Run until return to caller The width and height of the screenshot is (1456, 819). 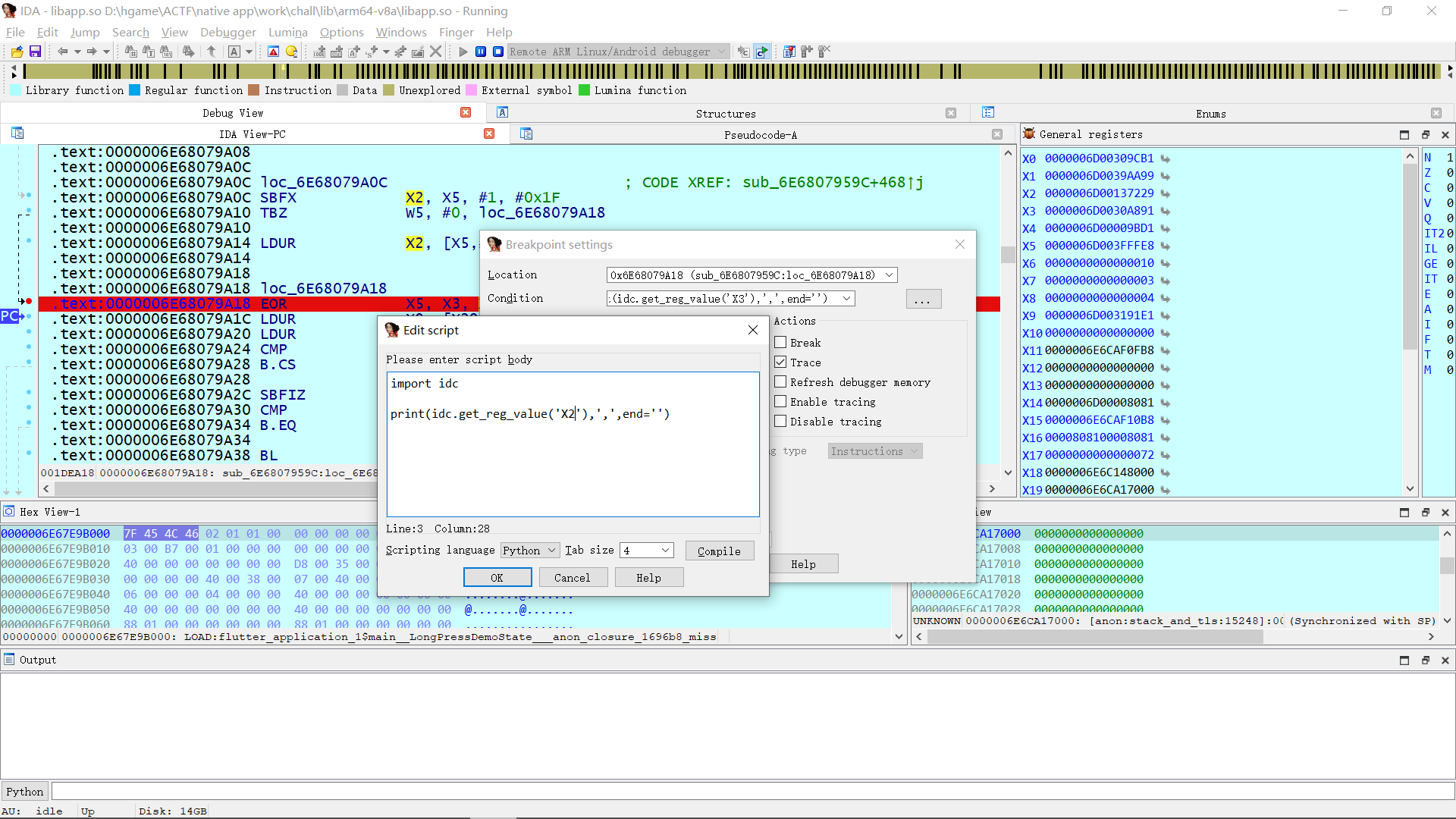click(x=212, y=52)
